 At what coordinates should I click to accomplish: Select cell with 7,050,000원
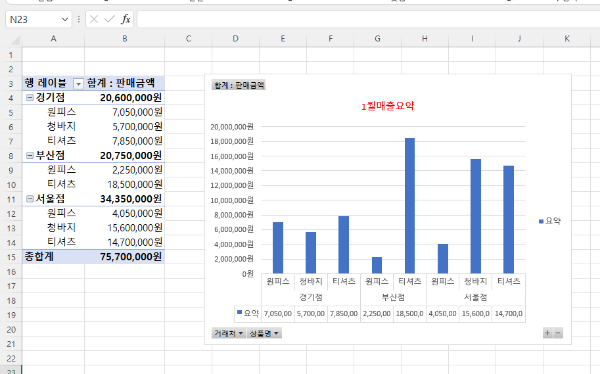click(125, 112)
